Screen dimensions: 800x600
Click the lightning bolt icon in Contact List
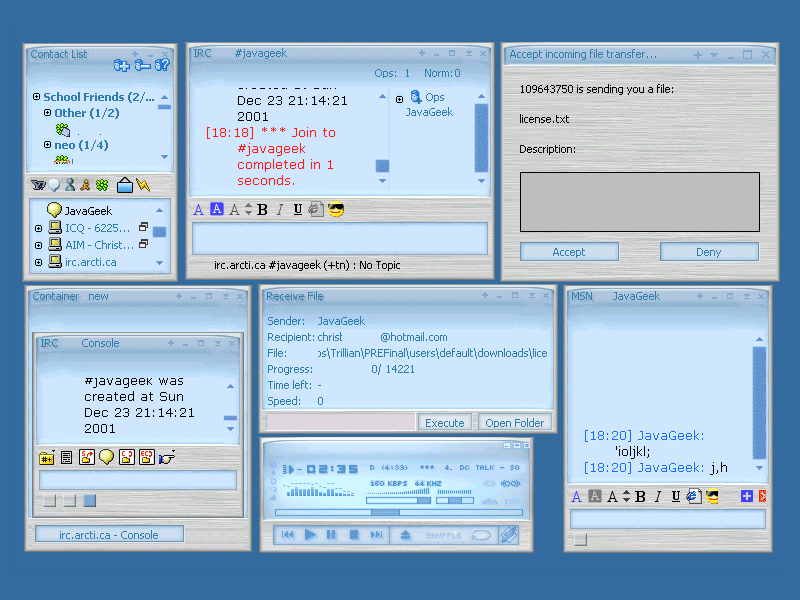click(143, 185)
